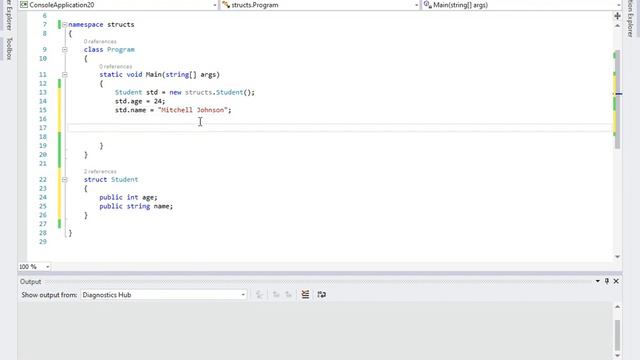The image size is (640, 360).
Task: Click the "Show output from:" label
Action: click(x=49, y=295)
